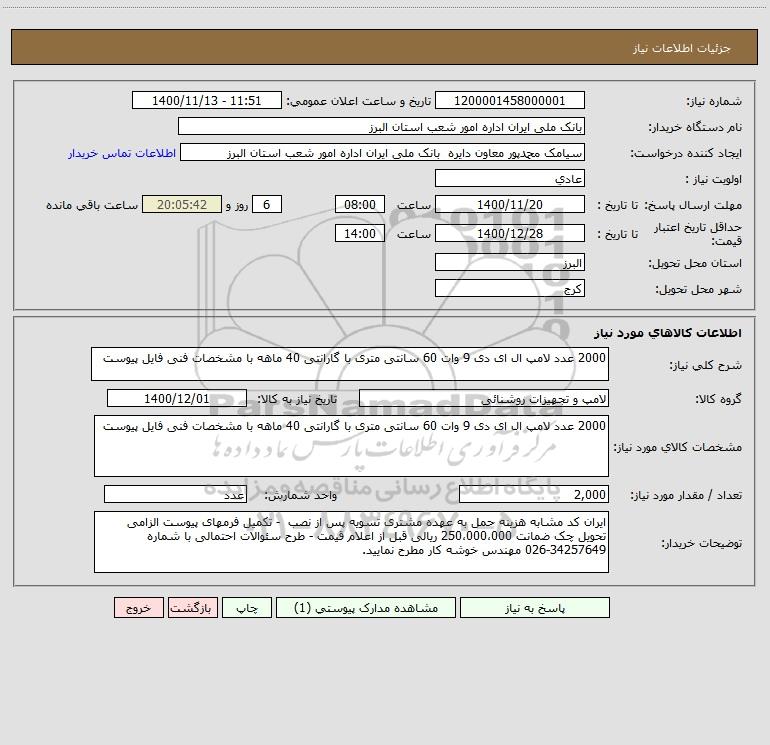Viewport: 770px width, 745px height.
Task: Click the response deadline date 1400/11/20
Action: [510, 204]
